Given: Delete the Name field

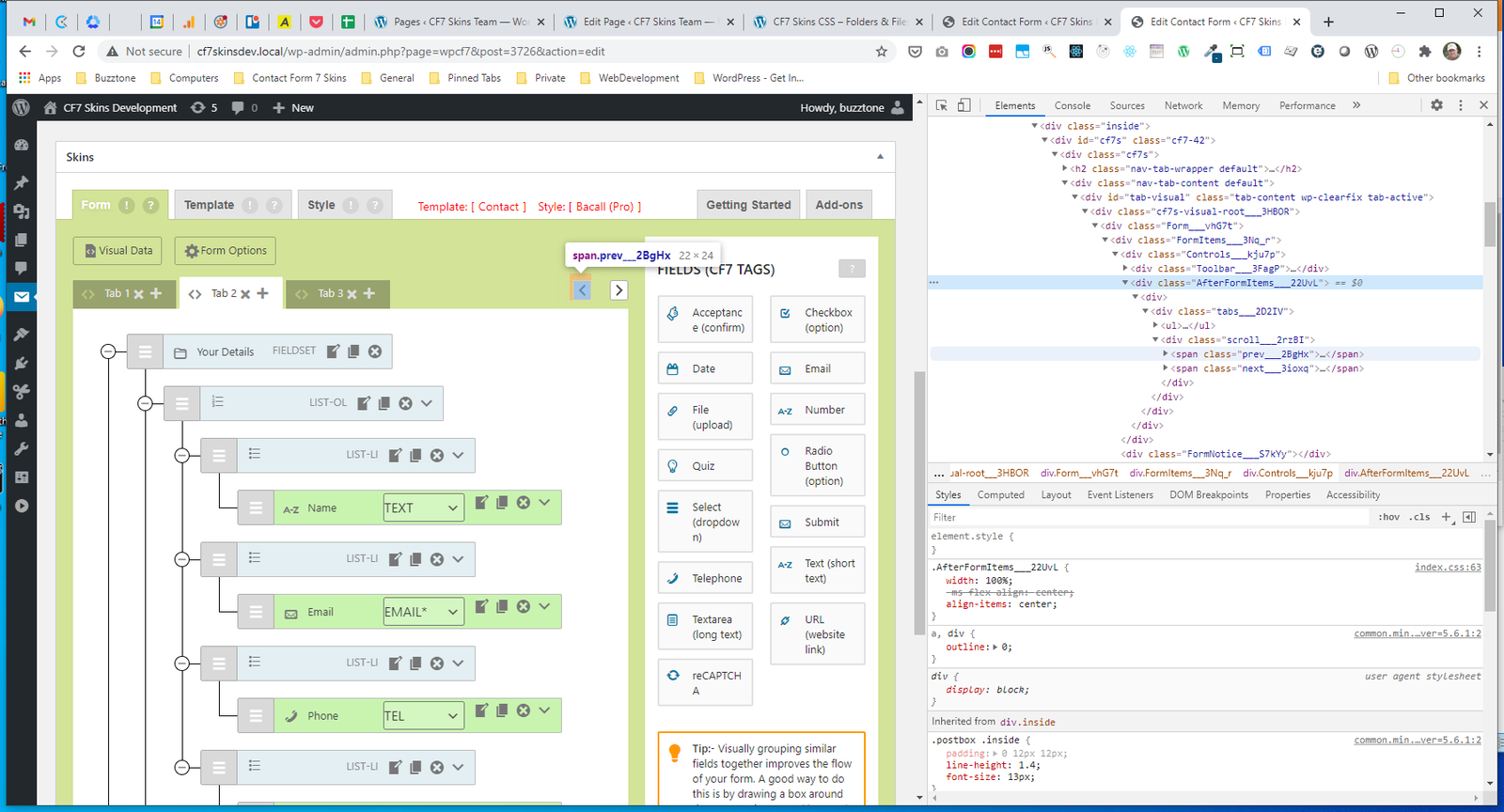Looking at the screenshot, I should pyautogui.click(x=524, y=503).
